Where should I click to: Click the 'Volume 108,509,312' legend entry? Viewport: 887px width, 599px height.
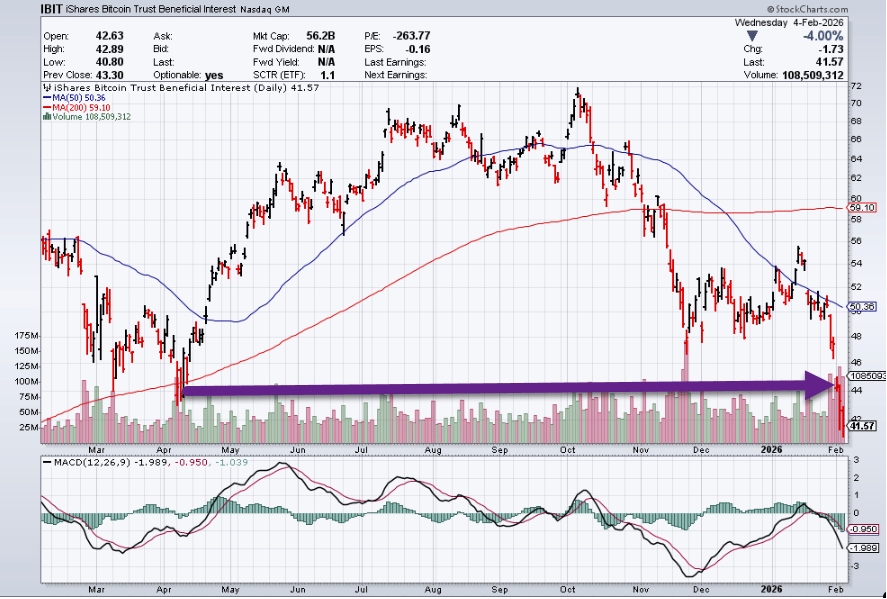pyautogui.click(x=92, y=117)
